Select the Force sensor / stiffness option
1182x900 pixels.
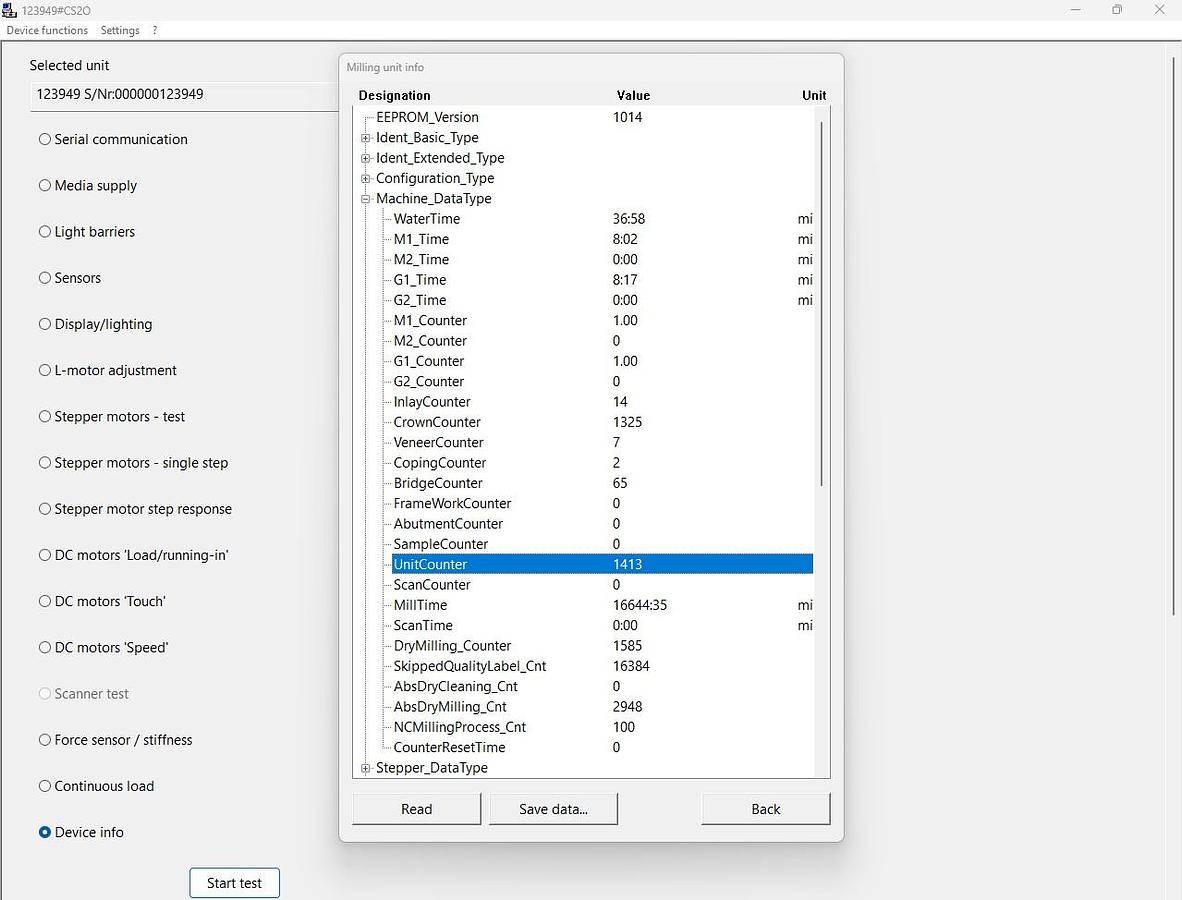tap(45, 740)
